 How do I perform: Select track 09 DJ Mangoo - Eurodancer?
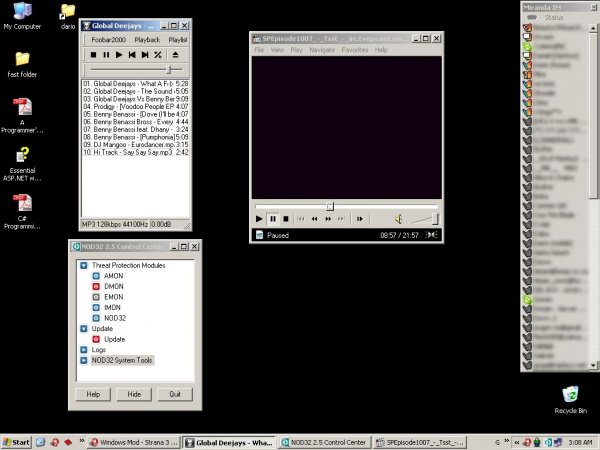[135, 145]
